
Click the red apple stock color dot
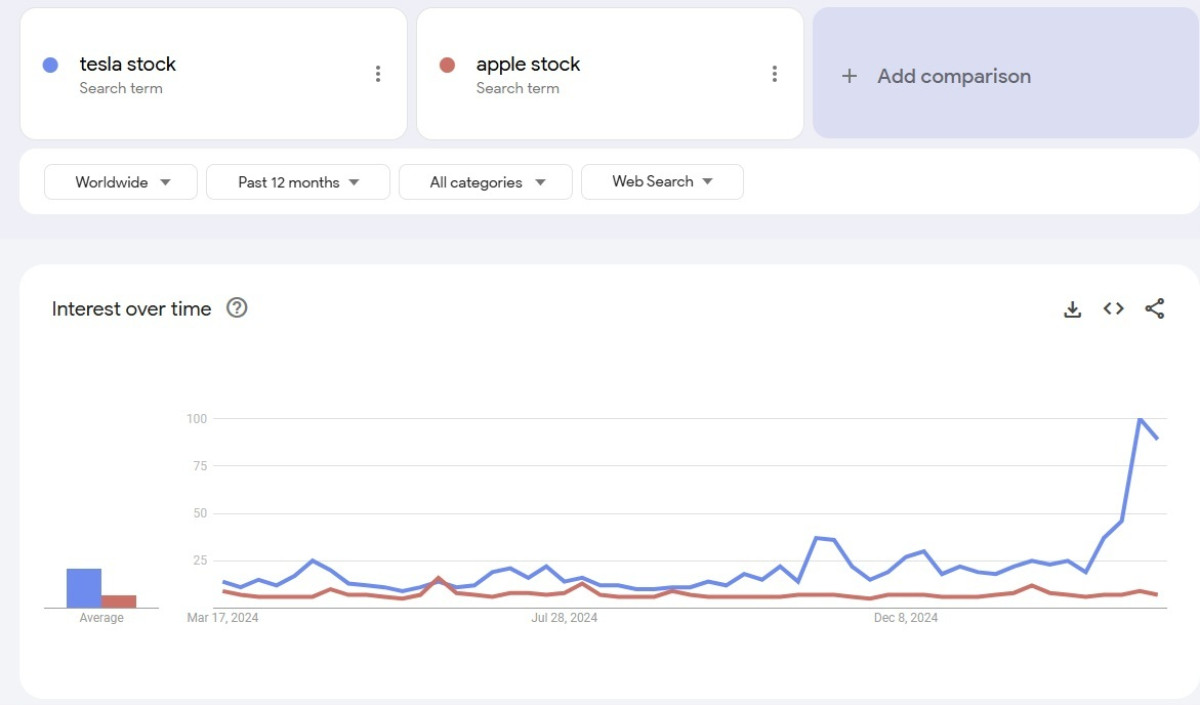[447, 65]
